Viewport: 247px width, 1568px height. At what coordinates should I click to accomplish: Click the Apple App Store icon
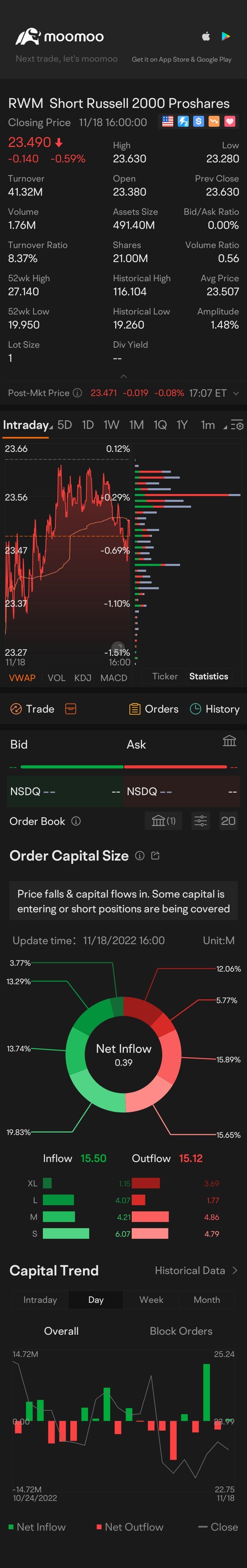click(206, 37)
